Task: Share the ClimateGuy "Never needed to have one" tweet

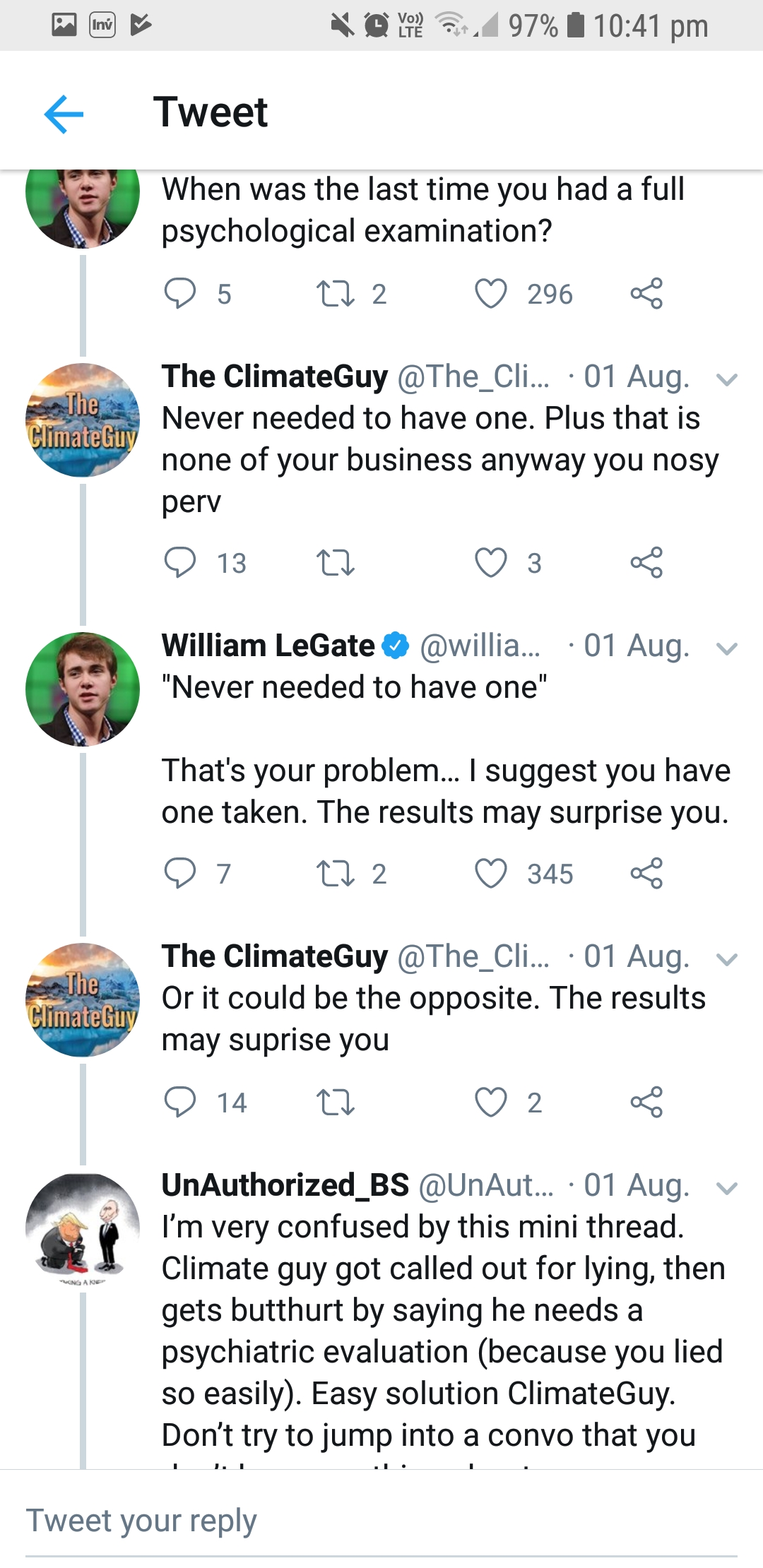Action: coord(646,563)
